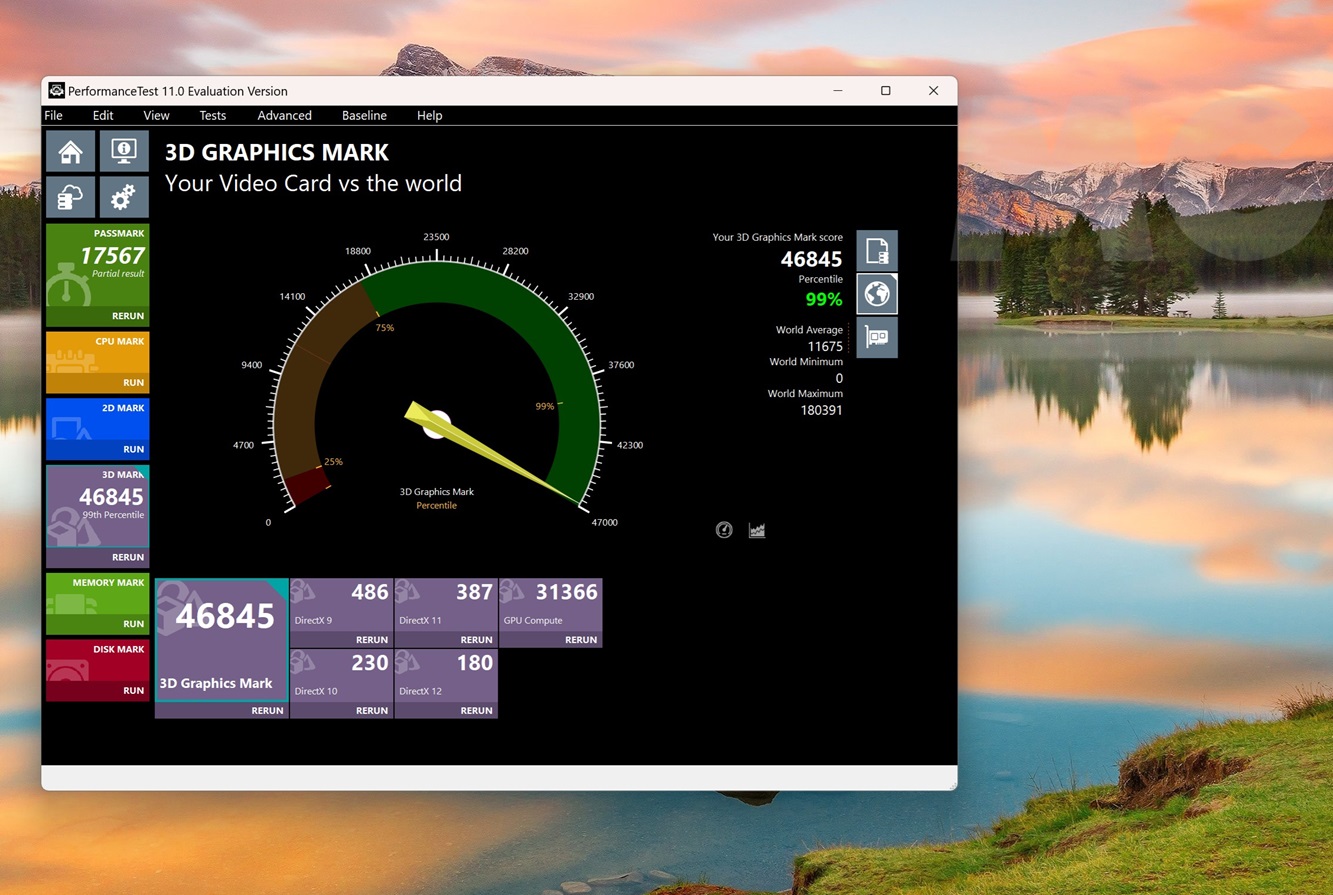This screenshot has height=895, width=1333.
Task: Open the System Information monitor icon
Action: tap(124, 152)
